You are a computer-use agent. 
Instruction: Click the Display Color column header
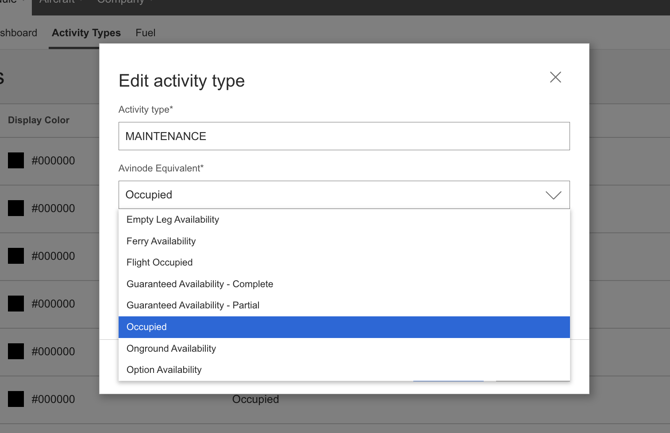point(38,120)
